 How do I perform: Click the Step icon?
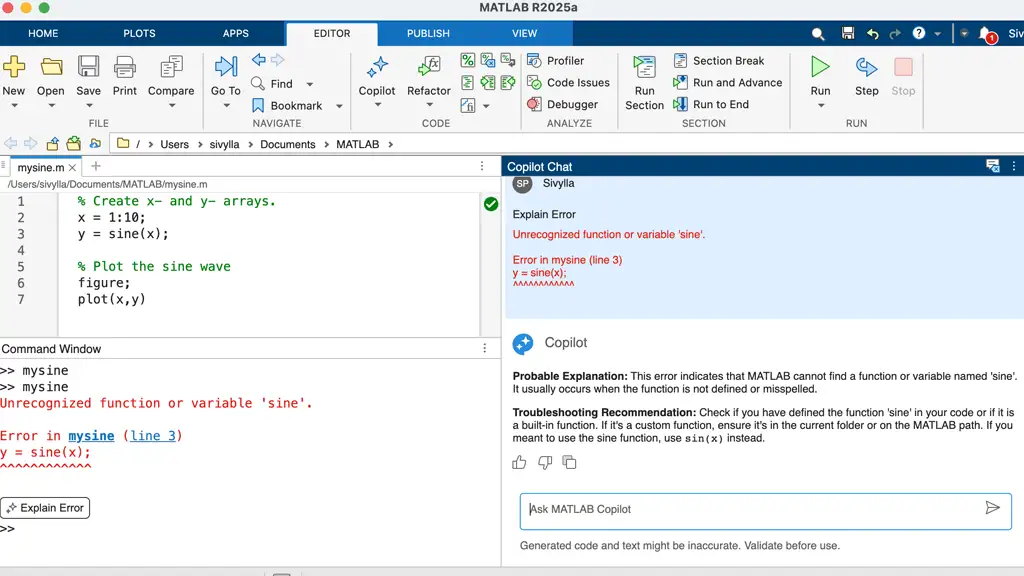click(x=866, y=67)
